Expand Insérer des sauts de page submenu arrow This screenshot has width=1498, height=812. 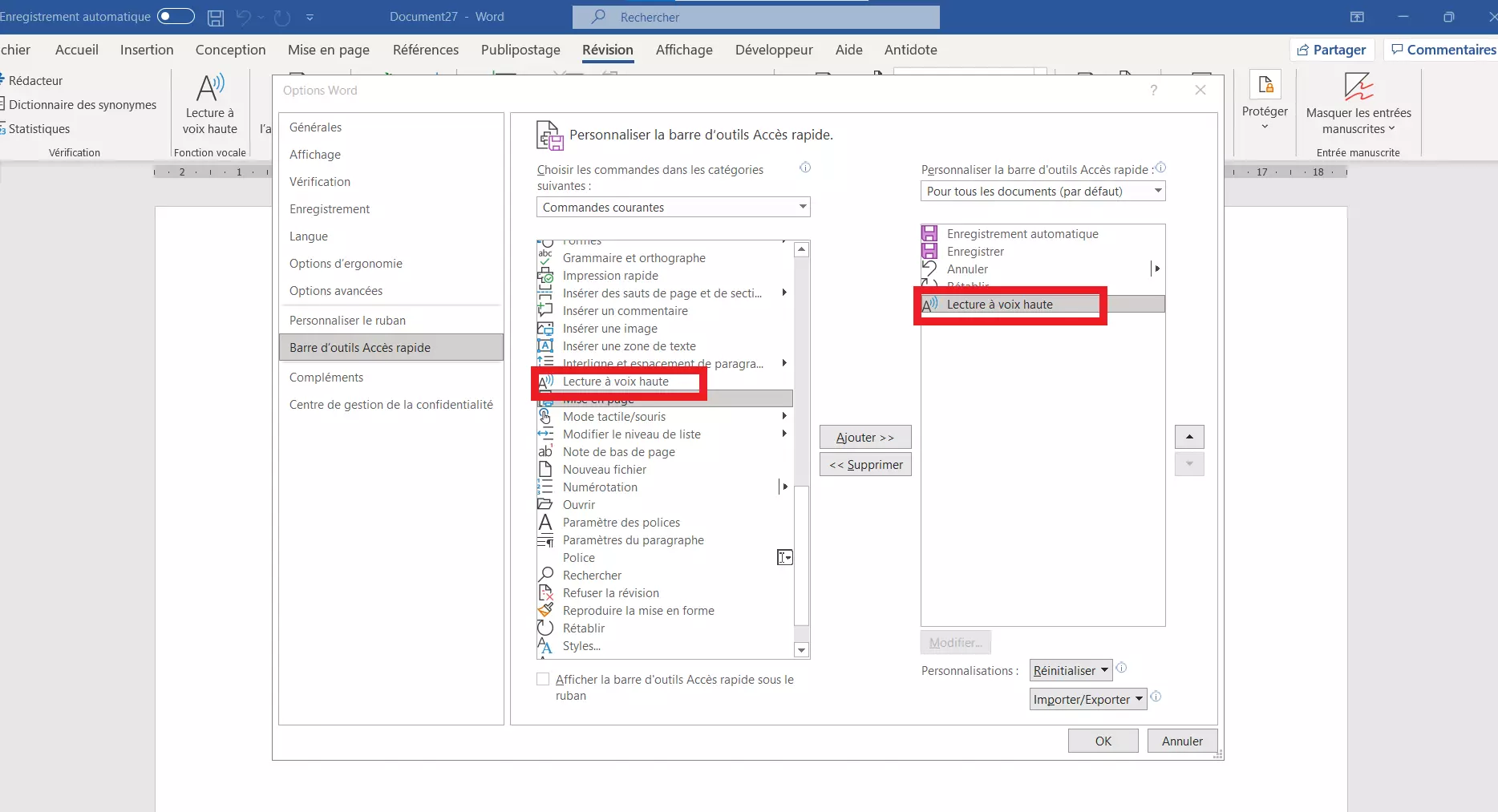point(784,293)
